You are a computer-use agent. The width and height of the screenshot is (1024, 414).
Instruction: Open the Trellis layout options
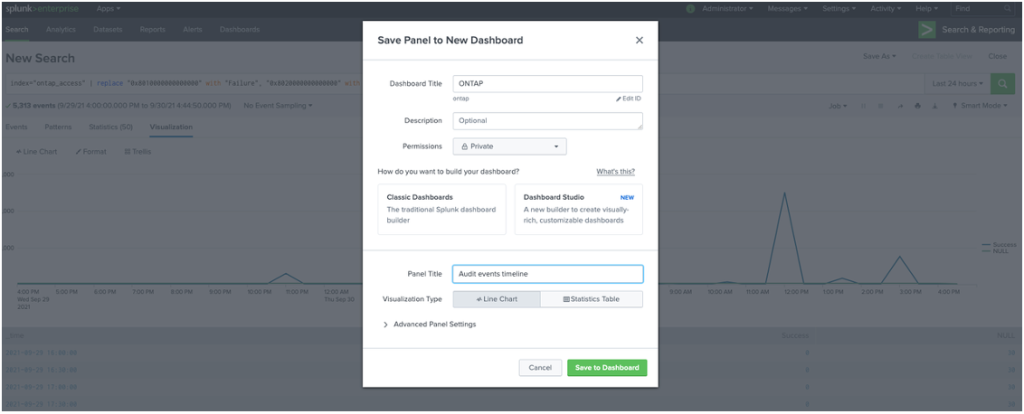point(138,151)
